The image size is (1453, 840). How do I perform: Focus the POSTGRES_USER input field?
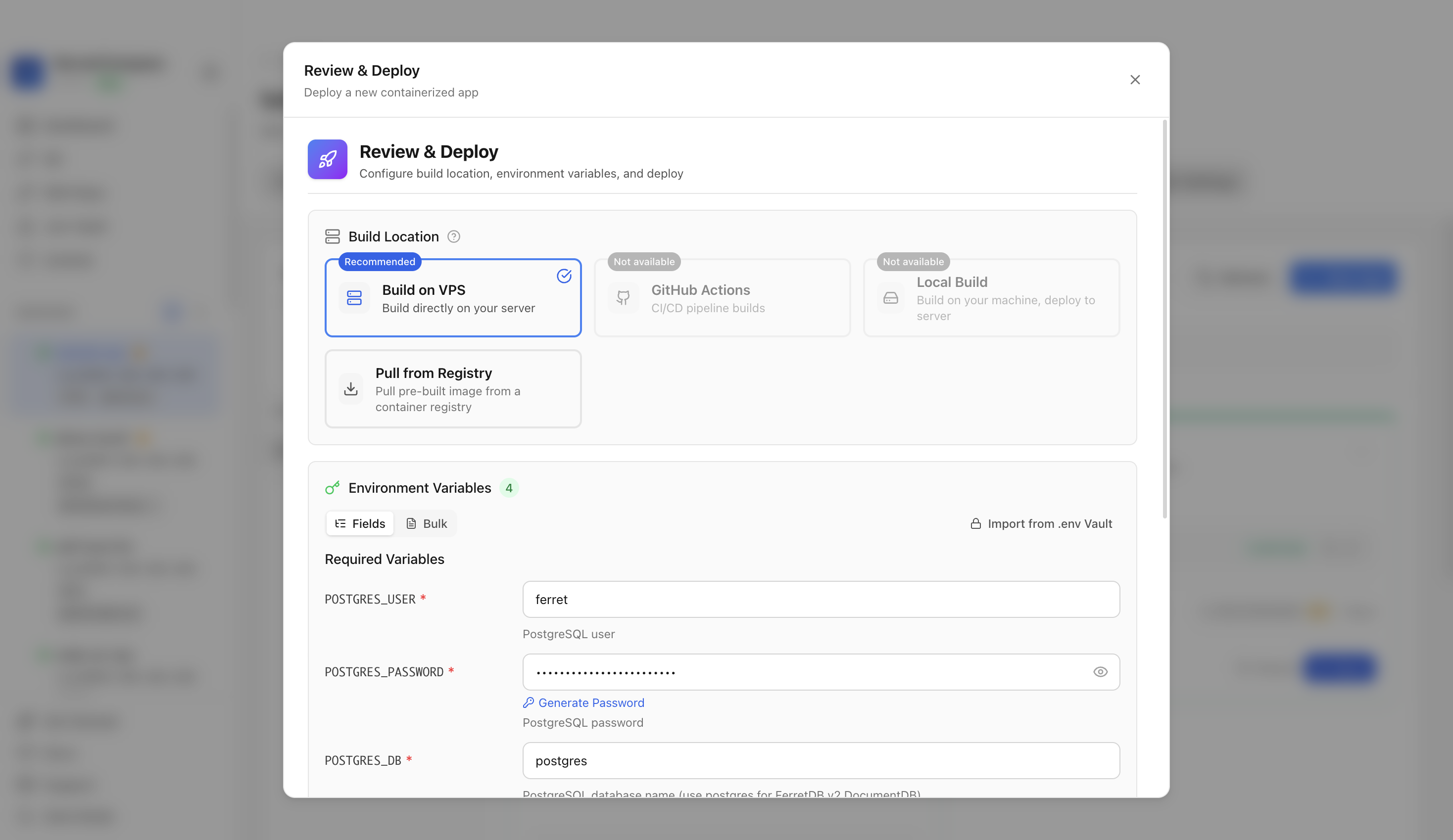(821, 600)
